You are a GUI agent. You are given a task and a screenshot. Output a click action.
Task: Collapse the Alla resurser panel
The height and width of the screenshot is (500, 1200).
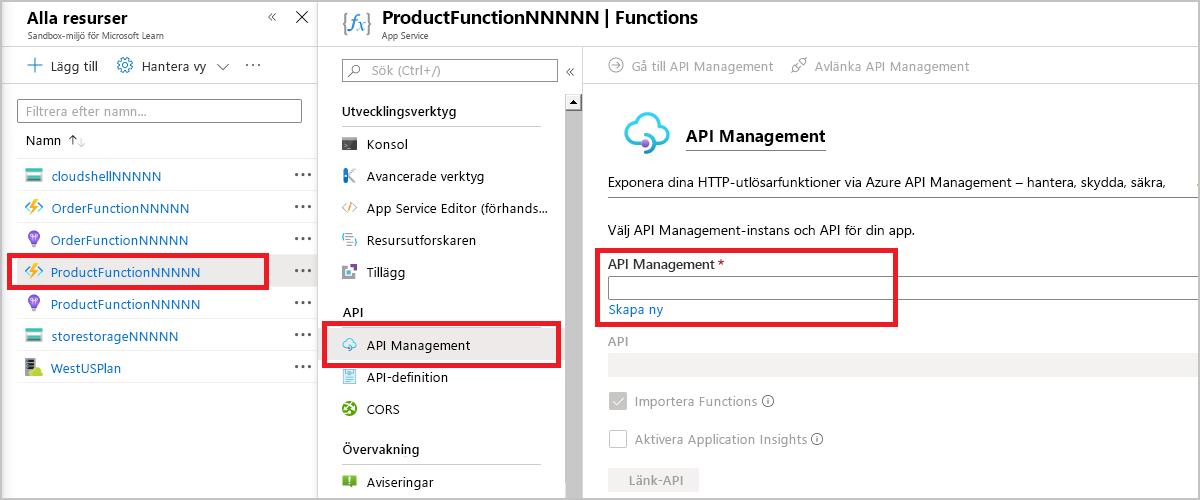pos(272,18)
